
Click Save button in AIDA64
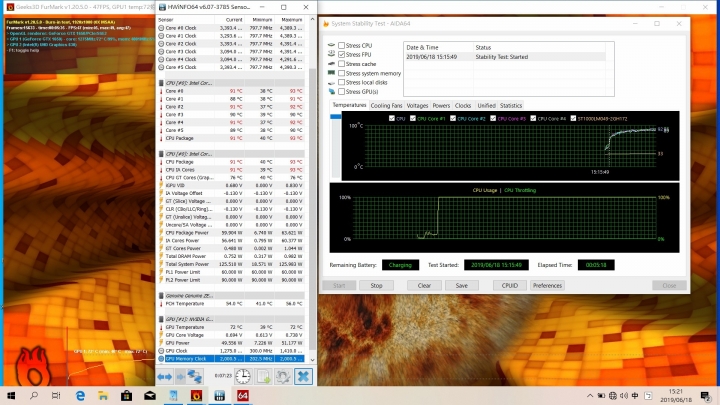462,286
